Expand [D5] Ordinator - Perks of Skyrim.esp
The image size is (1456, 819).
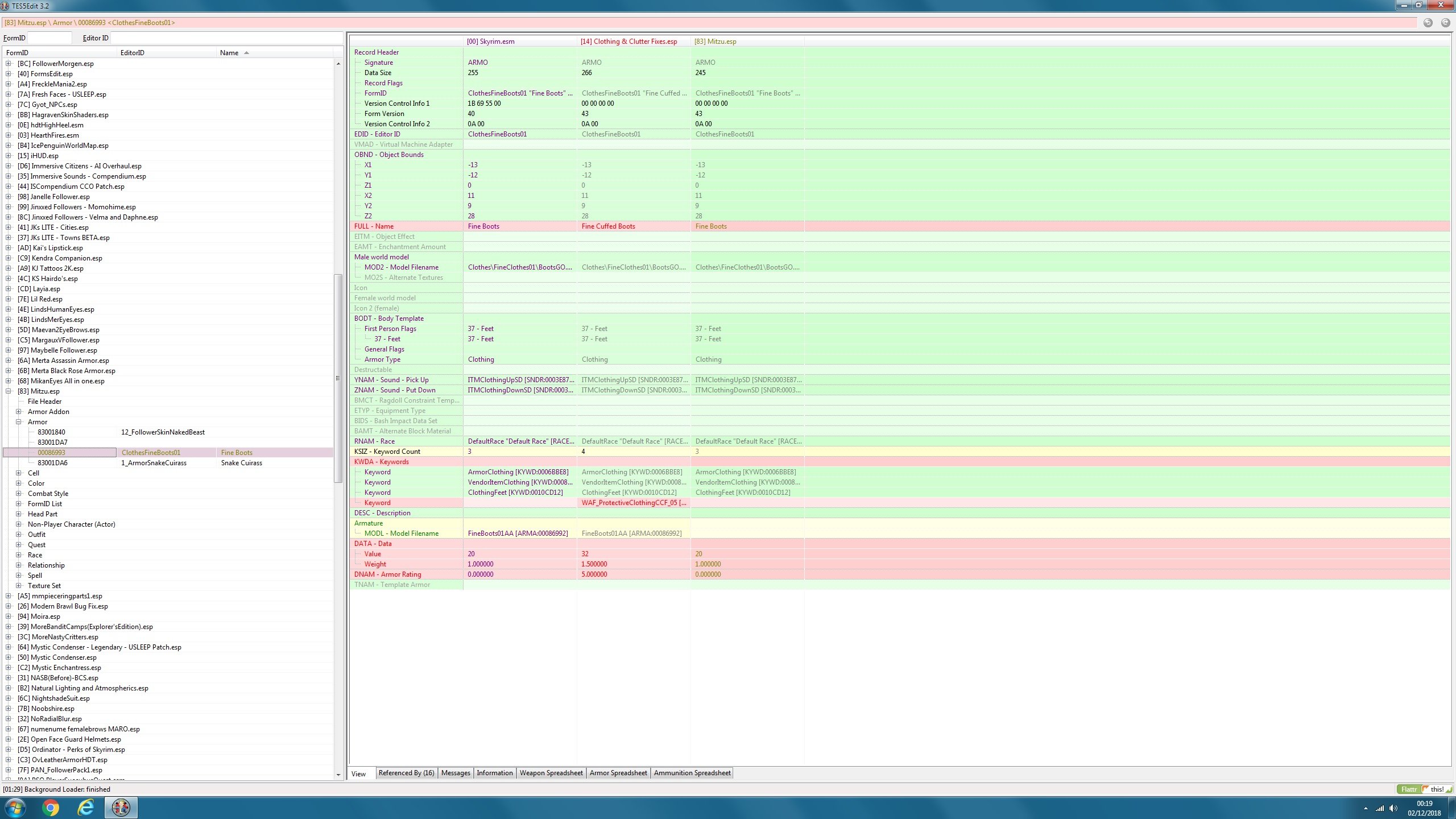(x=9, y=750)
